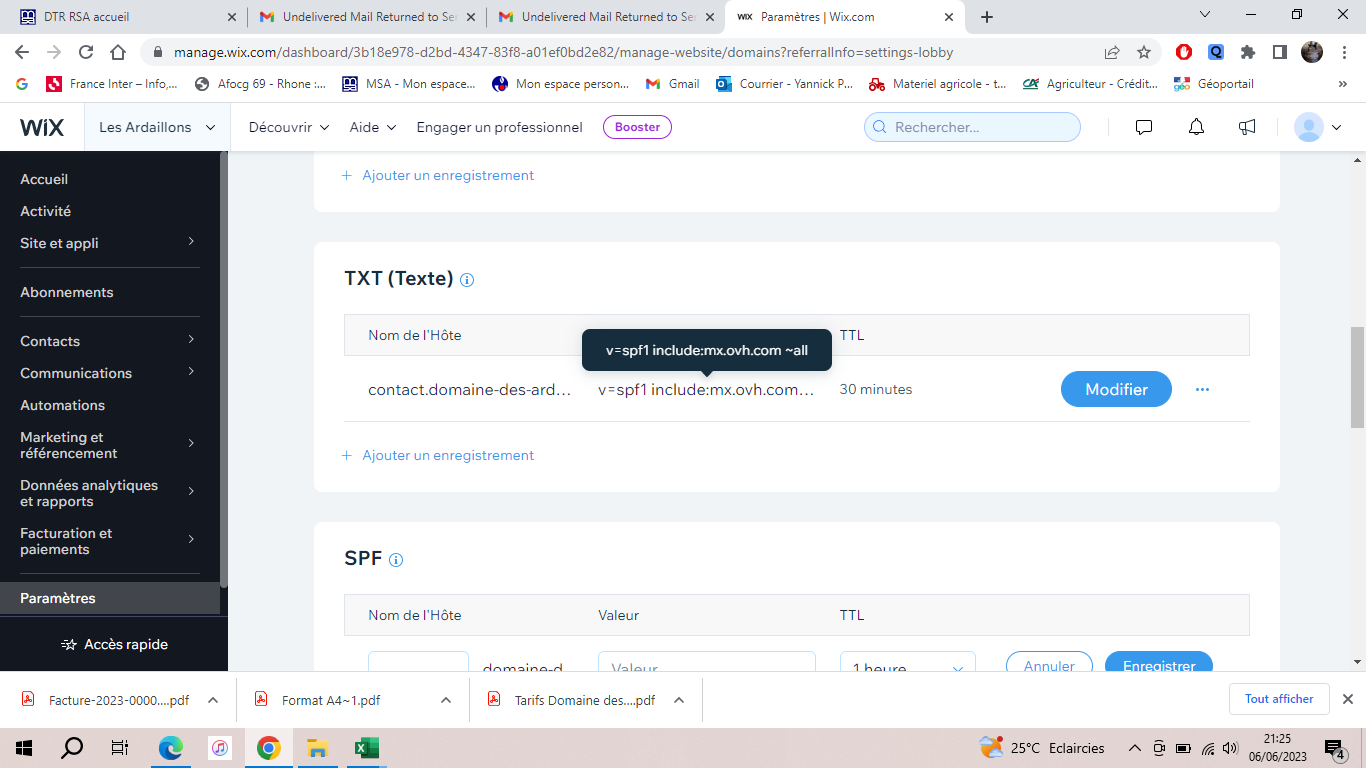Click Annuler in the SPF section
Image resolution: width=1366 pixels, height=768 pixels.
click(1050, 662)
